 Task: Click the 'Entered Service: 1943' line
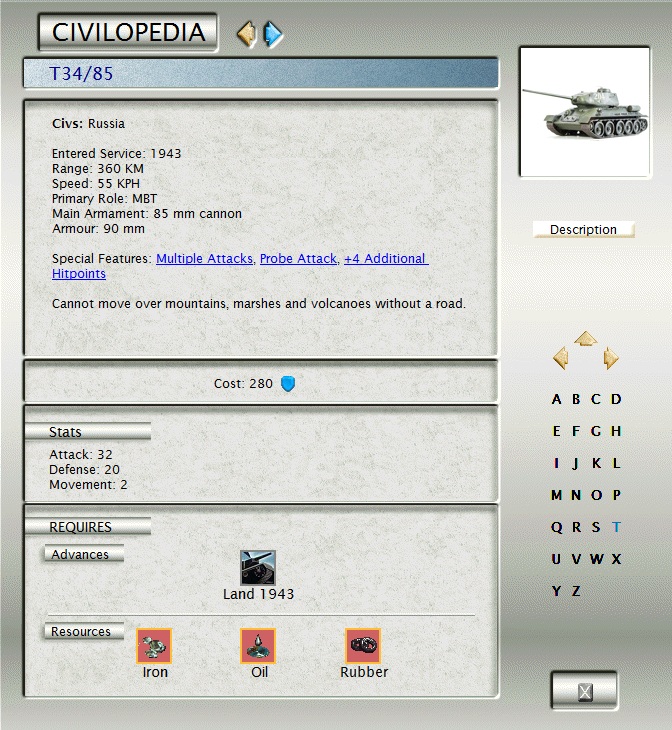(116, 154)
